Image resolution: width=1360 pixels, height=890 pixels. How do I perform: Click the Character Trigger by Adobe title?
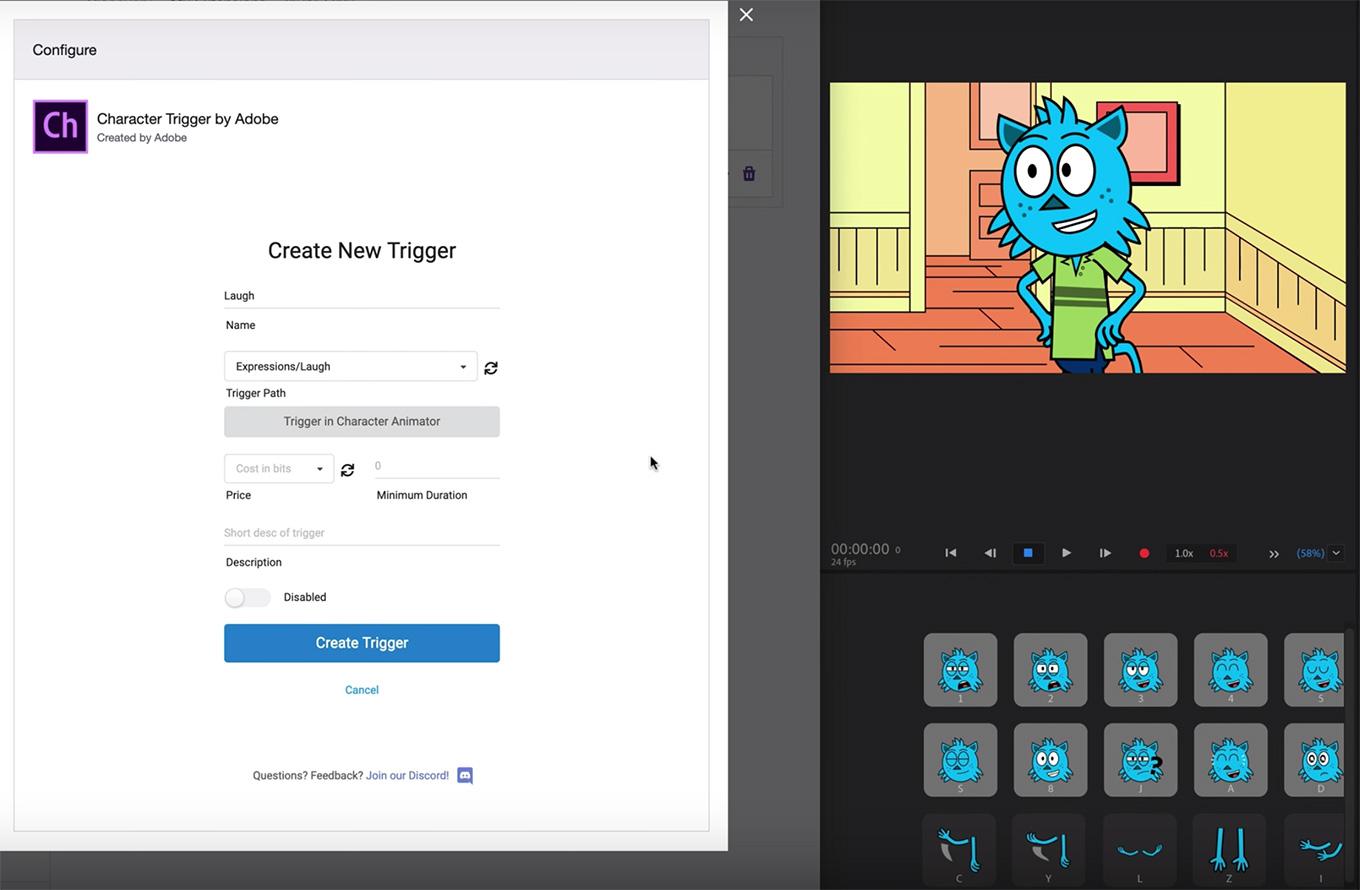pos(188,119)
